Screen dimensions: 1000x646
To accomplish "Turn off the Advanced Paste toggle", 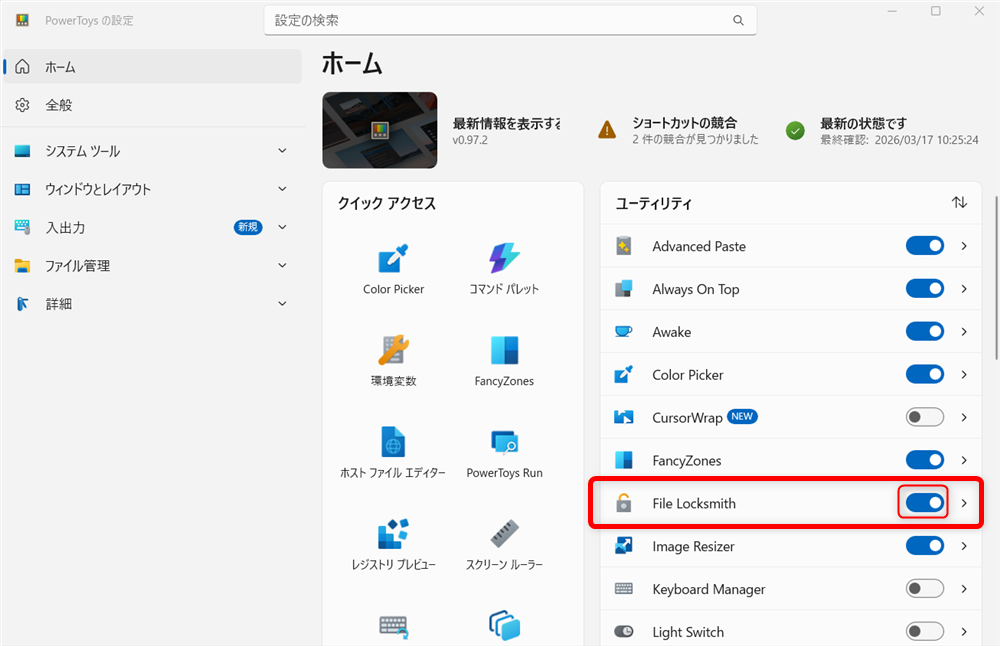I will pos(924,245).
